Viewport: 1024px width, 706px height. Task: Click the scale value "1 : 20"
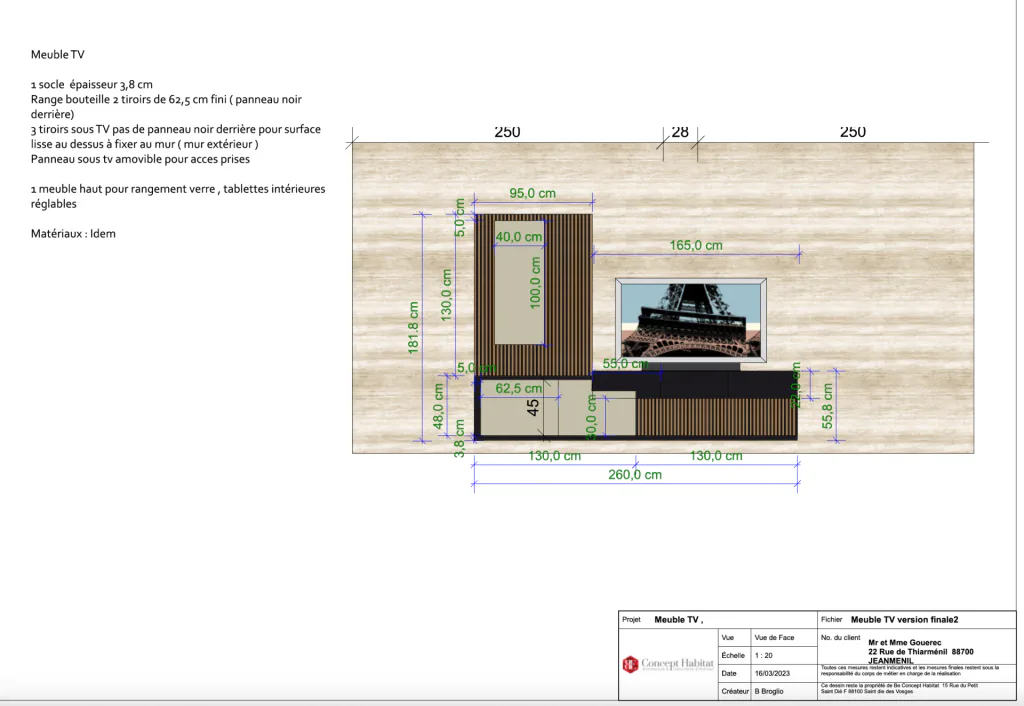[763, 655]
